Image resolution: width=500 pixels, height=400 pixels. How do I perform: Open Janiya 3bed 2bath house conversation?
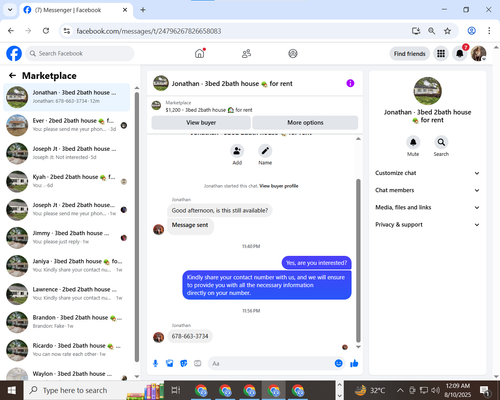(x=67, y=266)
